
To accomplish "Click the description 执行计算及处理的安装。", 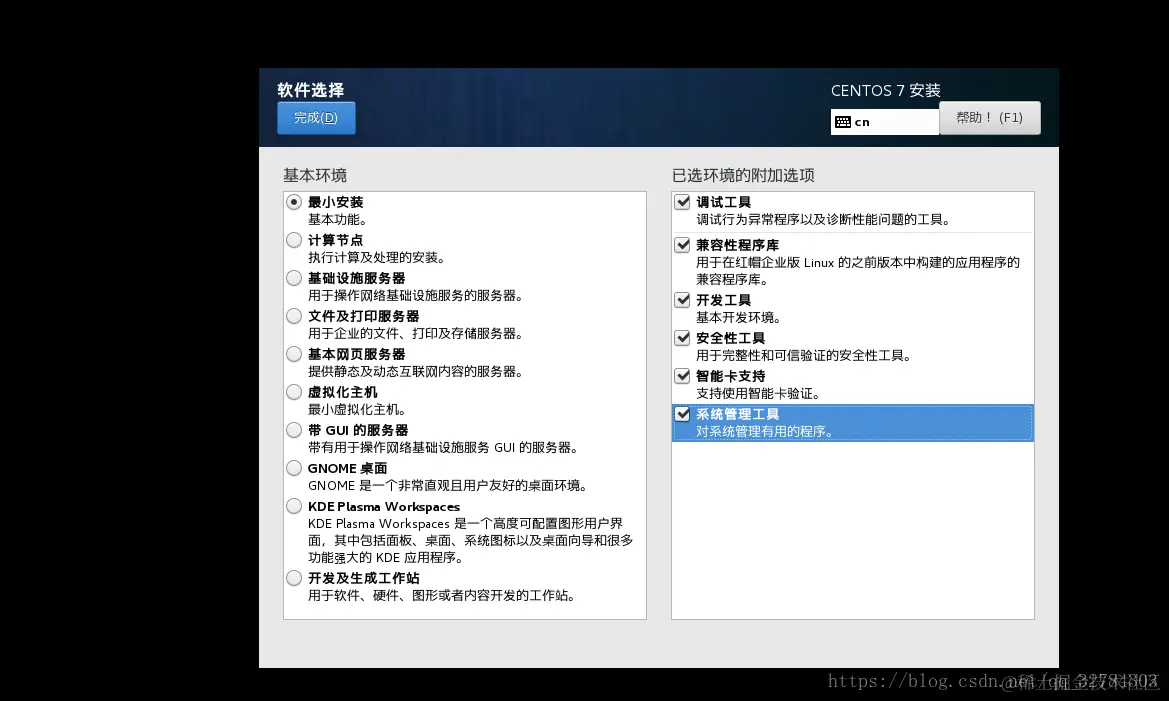I will [377, 257].
